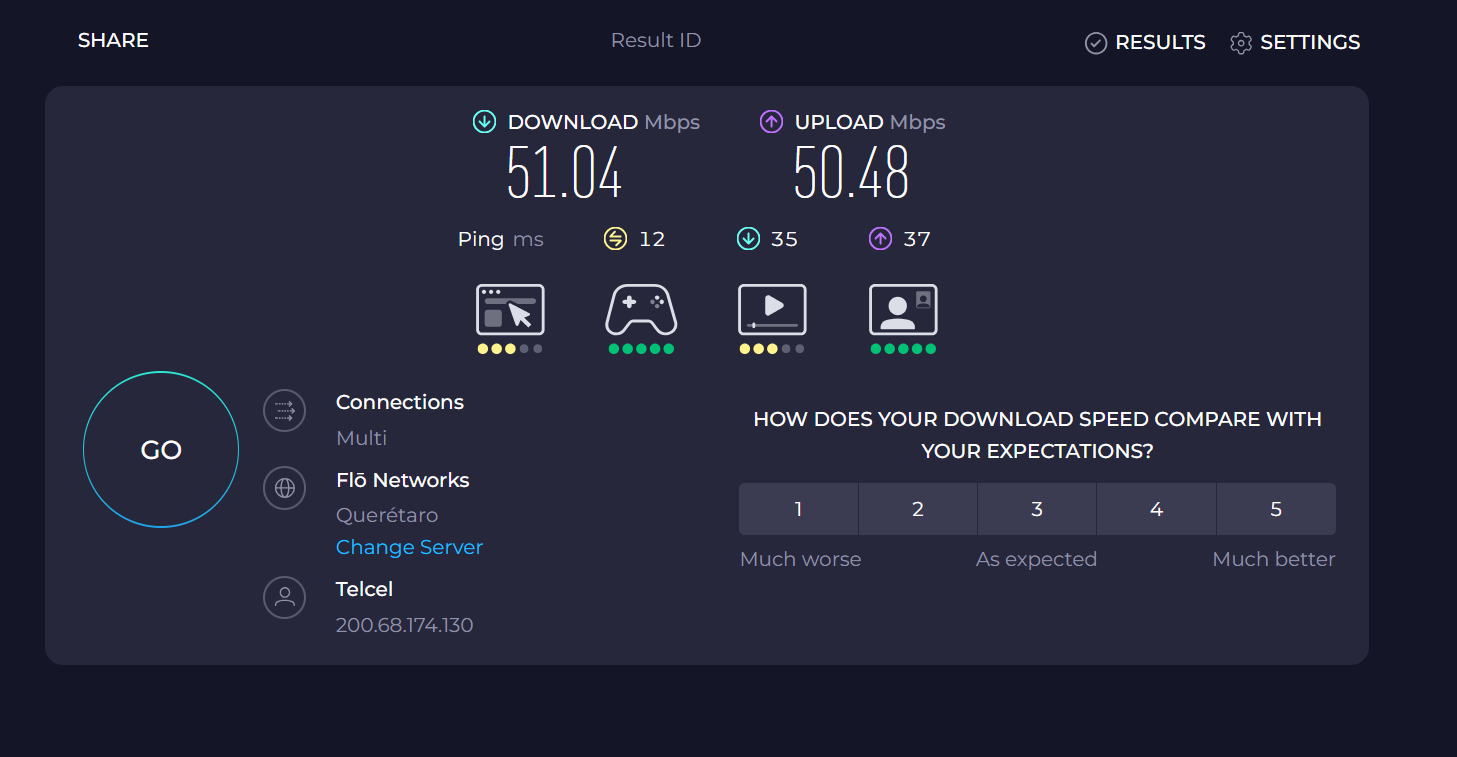Click the Connections arrows icon

[x=284, y=410]
